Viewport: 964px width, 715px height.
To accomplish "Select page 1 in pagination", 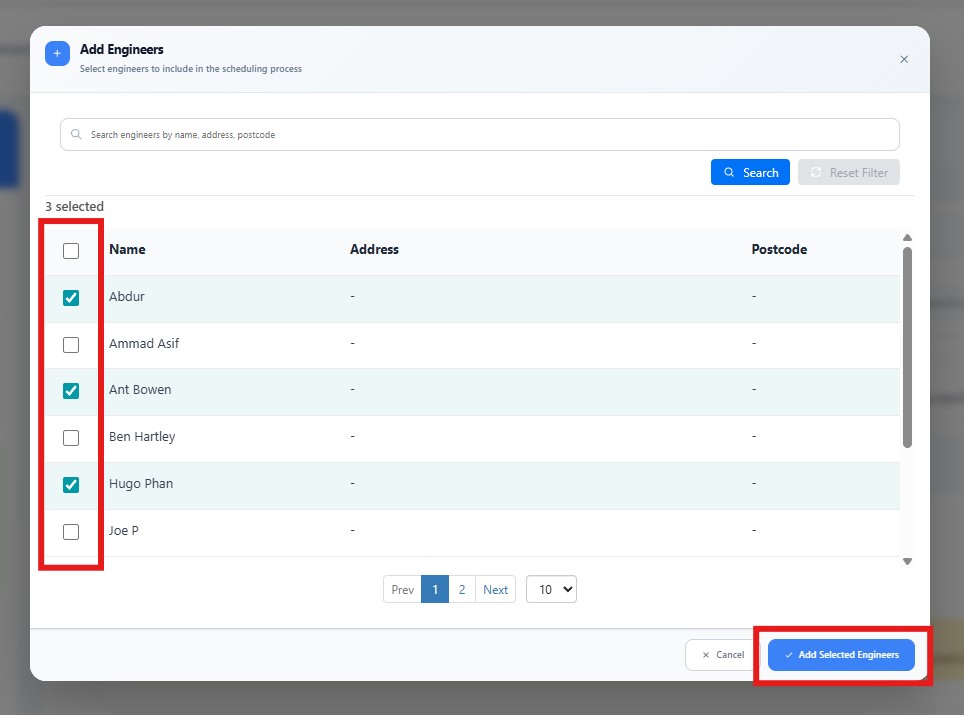I will click(435, 589).
